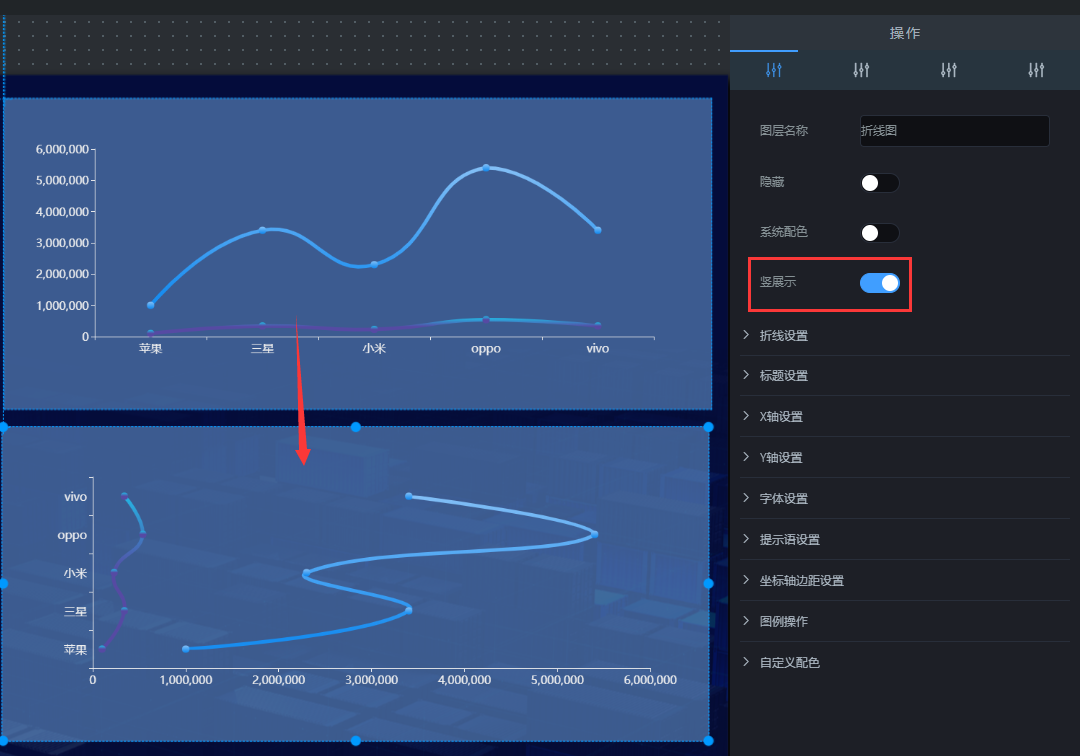Expand the 提示语设置 section

904,539
